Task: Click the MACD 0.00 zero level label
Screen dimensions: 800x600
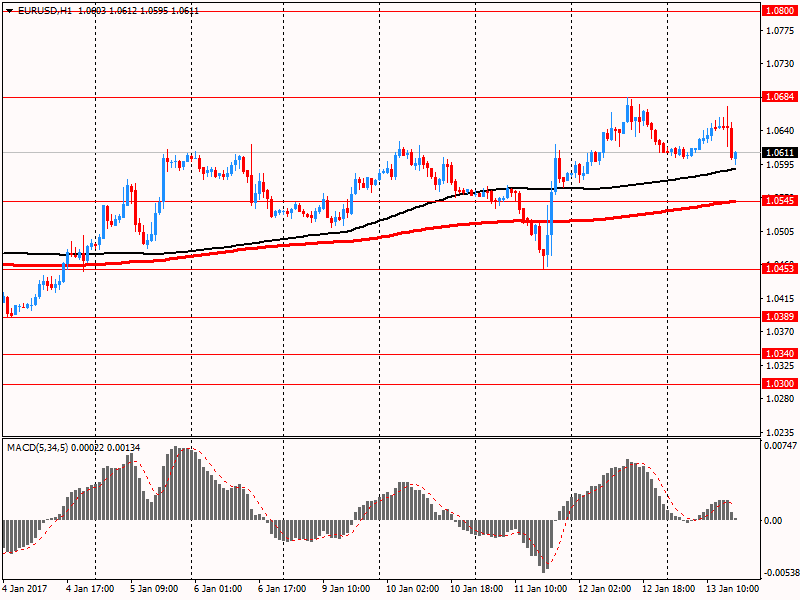Action: 771,520
